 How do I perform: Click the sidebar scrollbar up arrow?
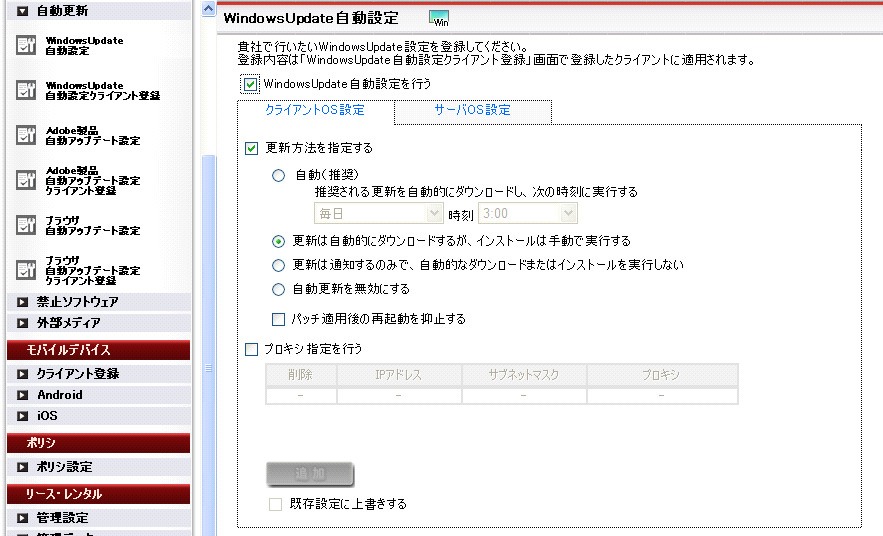click(x=208, y=9)
